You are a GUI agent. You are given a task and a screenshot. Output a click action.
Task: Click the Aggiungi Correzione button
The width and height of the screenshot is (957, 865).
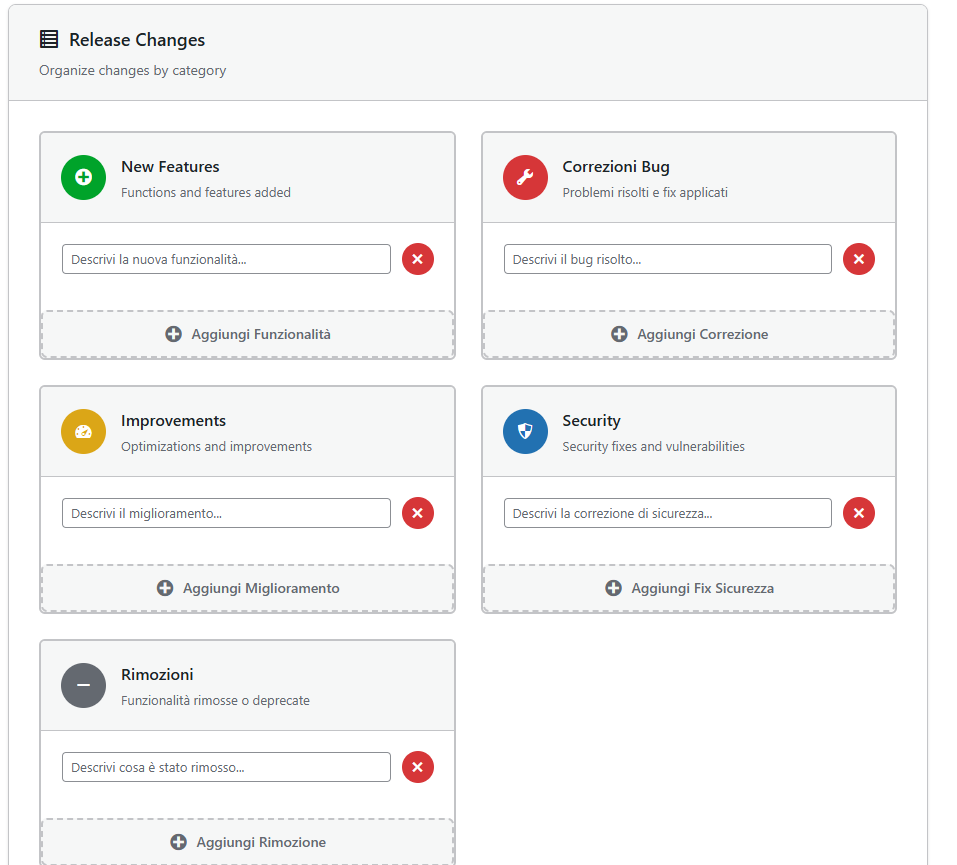(x=689, y=334)
